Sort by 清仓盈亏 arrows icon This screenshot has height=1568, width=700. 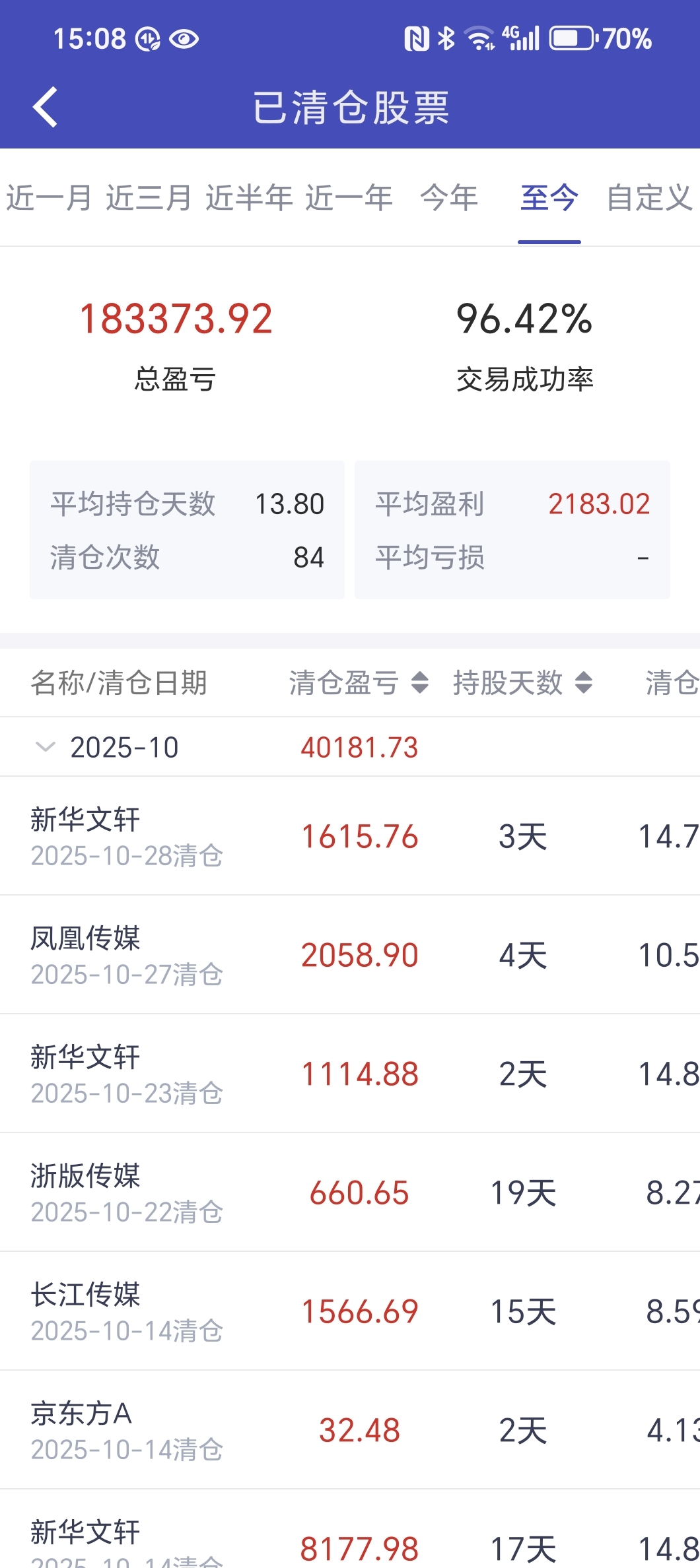(x=420, y=682)
